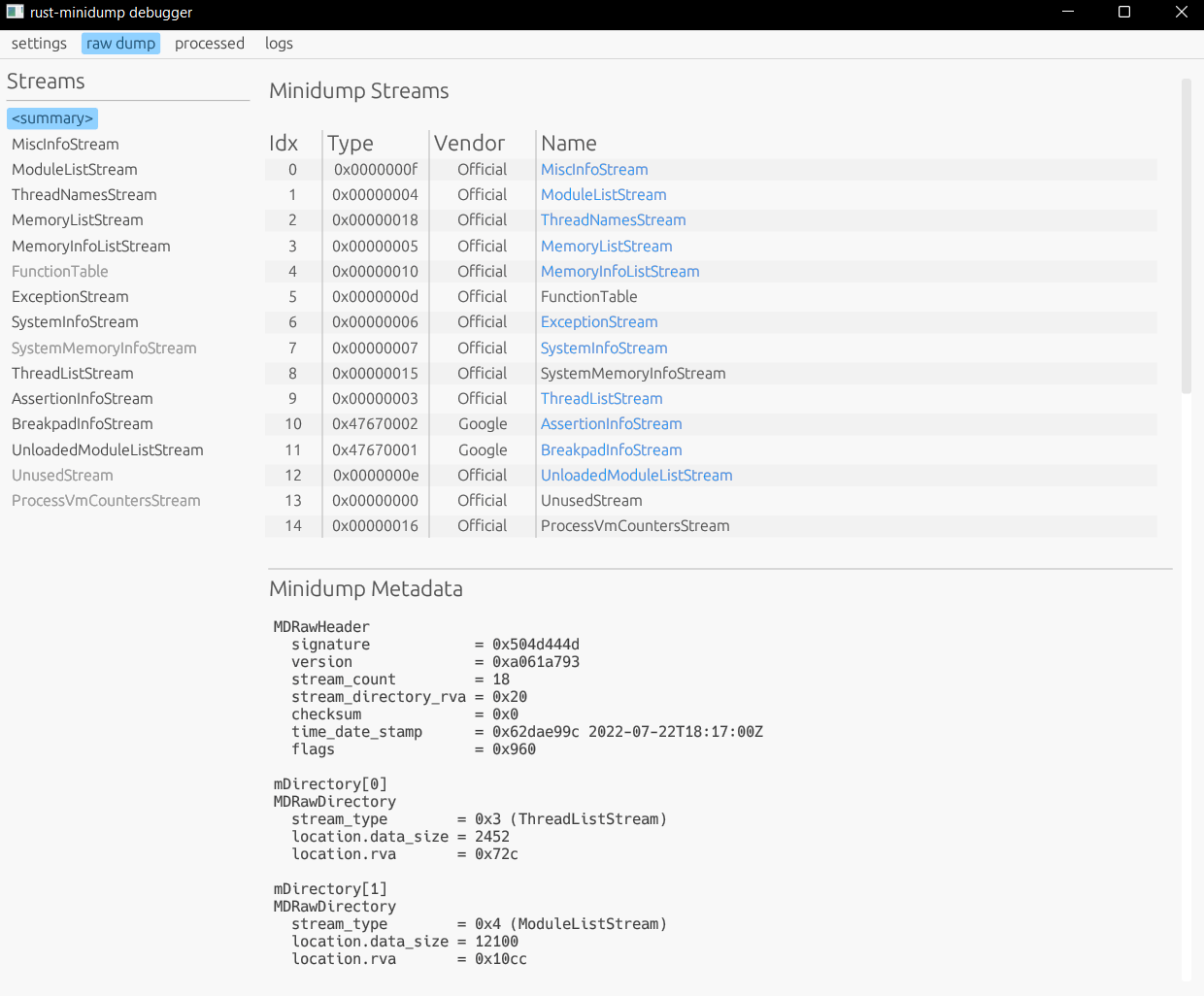Maximize the debugger window
Screen dimensions: 1204x996
point(1124,12)
